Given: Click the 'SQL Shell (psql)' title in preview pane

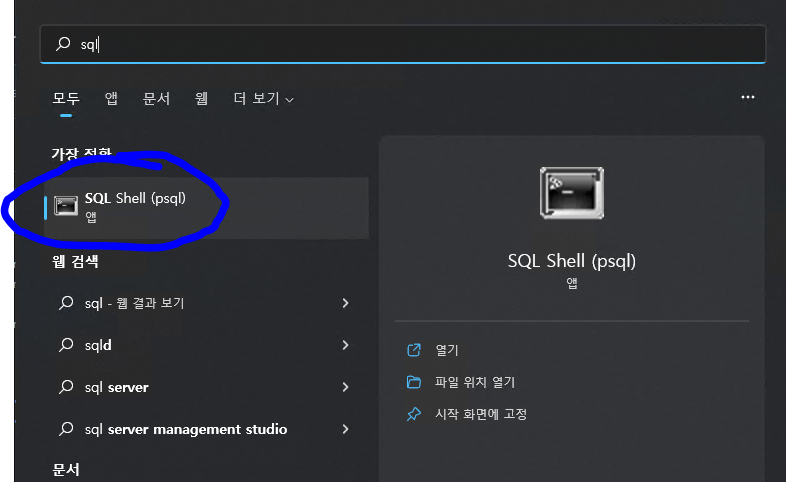Looking at the screenshot, I should coord(572,261).
